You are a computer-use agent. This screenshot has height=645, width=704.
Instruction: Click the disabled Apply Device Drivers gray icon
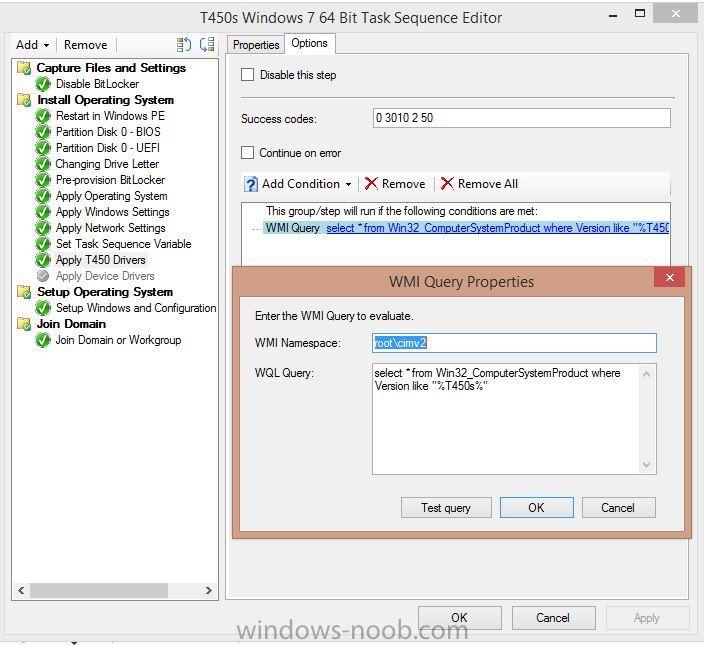click(43, 276)
